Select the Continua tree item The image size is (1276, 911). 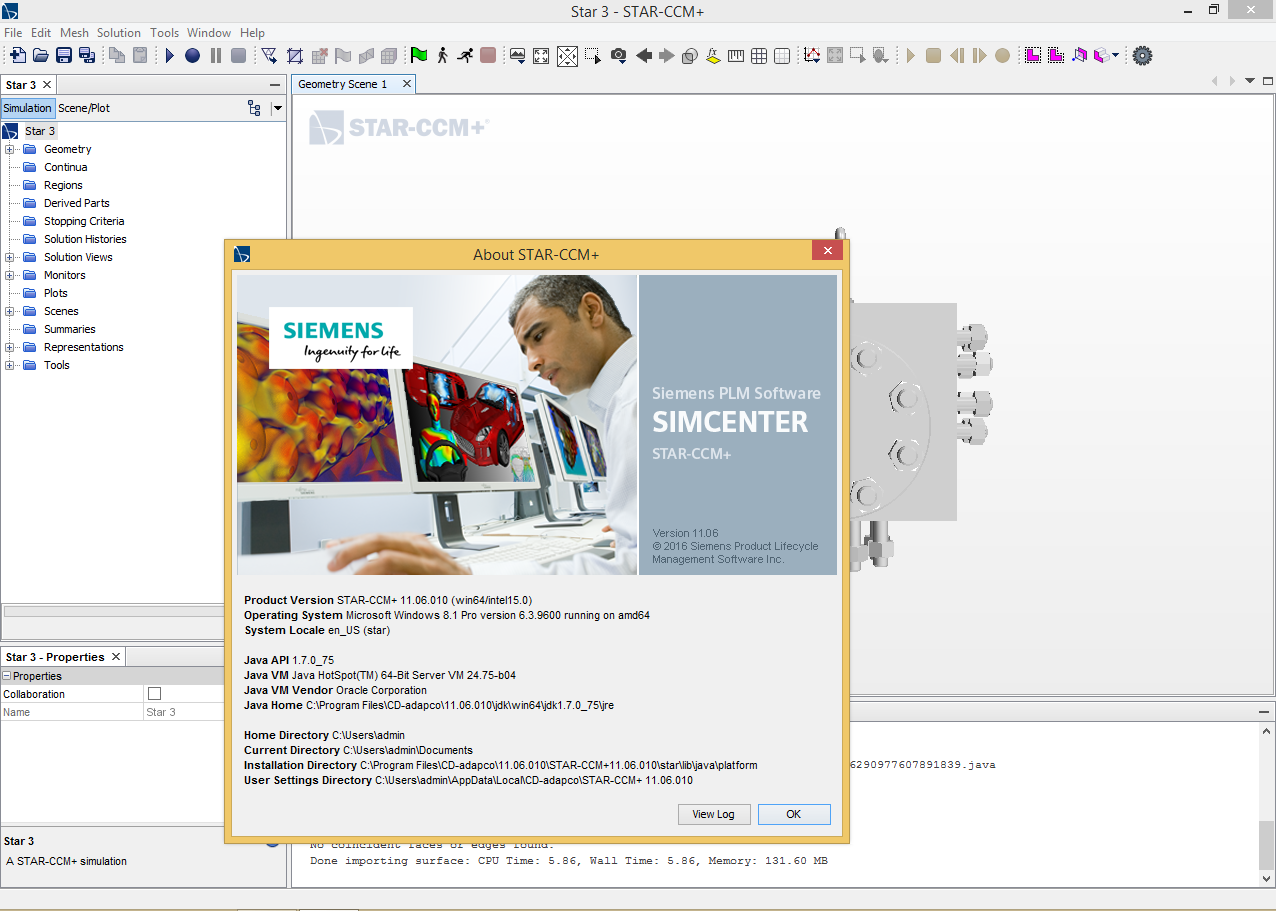(x=65, y=167)
